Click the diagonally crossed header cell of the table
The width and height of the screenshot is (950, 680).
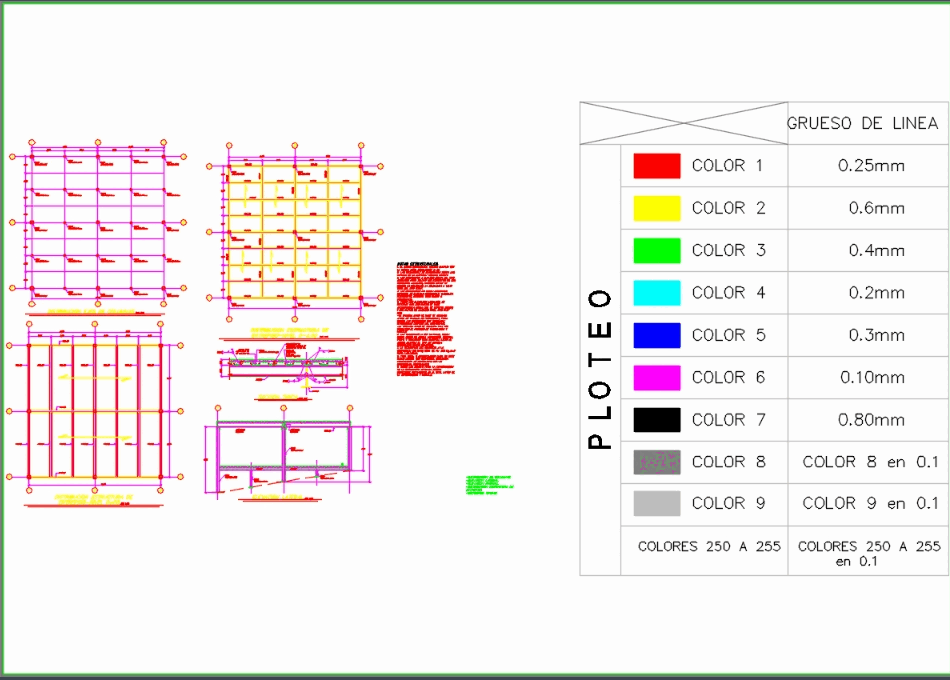(x=682, y=122)
